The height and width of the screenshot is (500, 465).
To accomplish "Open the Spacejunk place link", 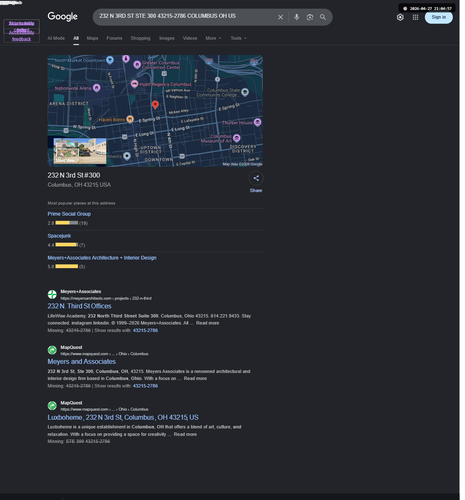I will (x=60, y=236).
